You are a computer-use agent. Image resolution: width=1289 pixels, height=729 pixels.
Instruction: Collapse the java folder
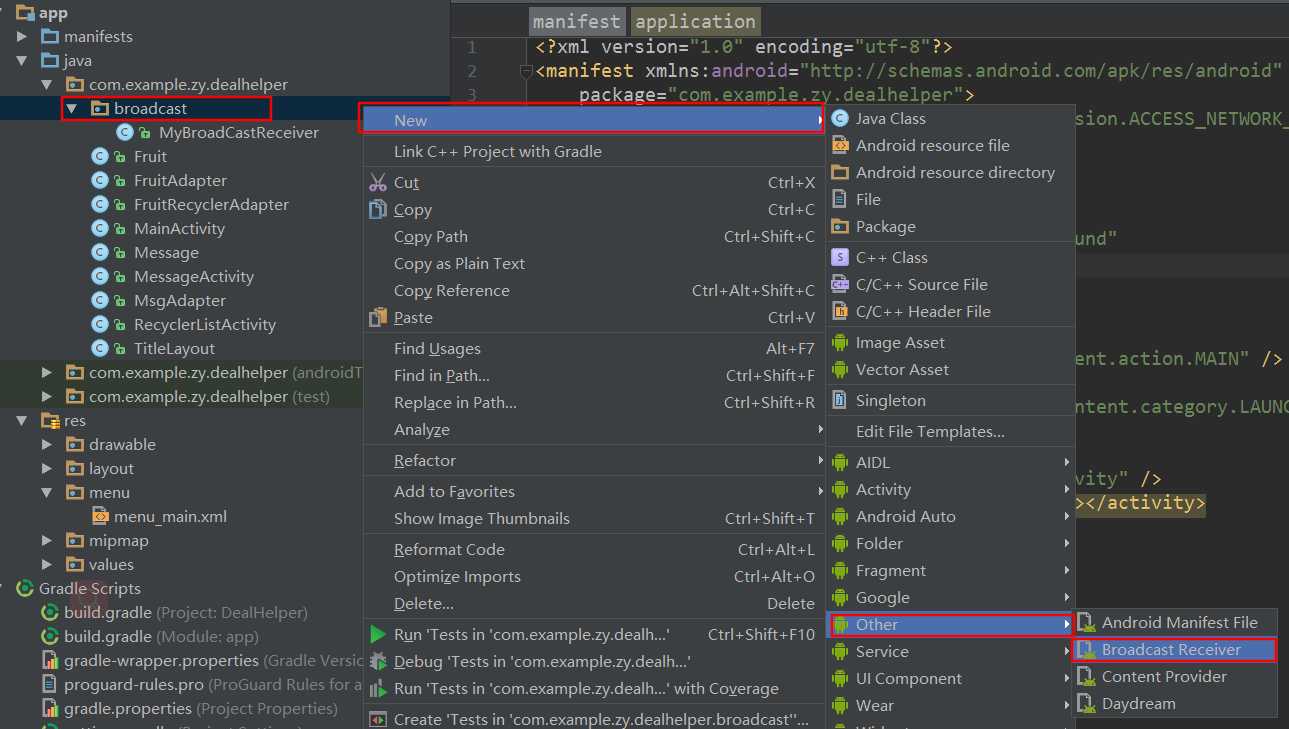pos(22,60)
